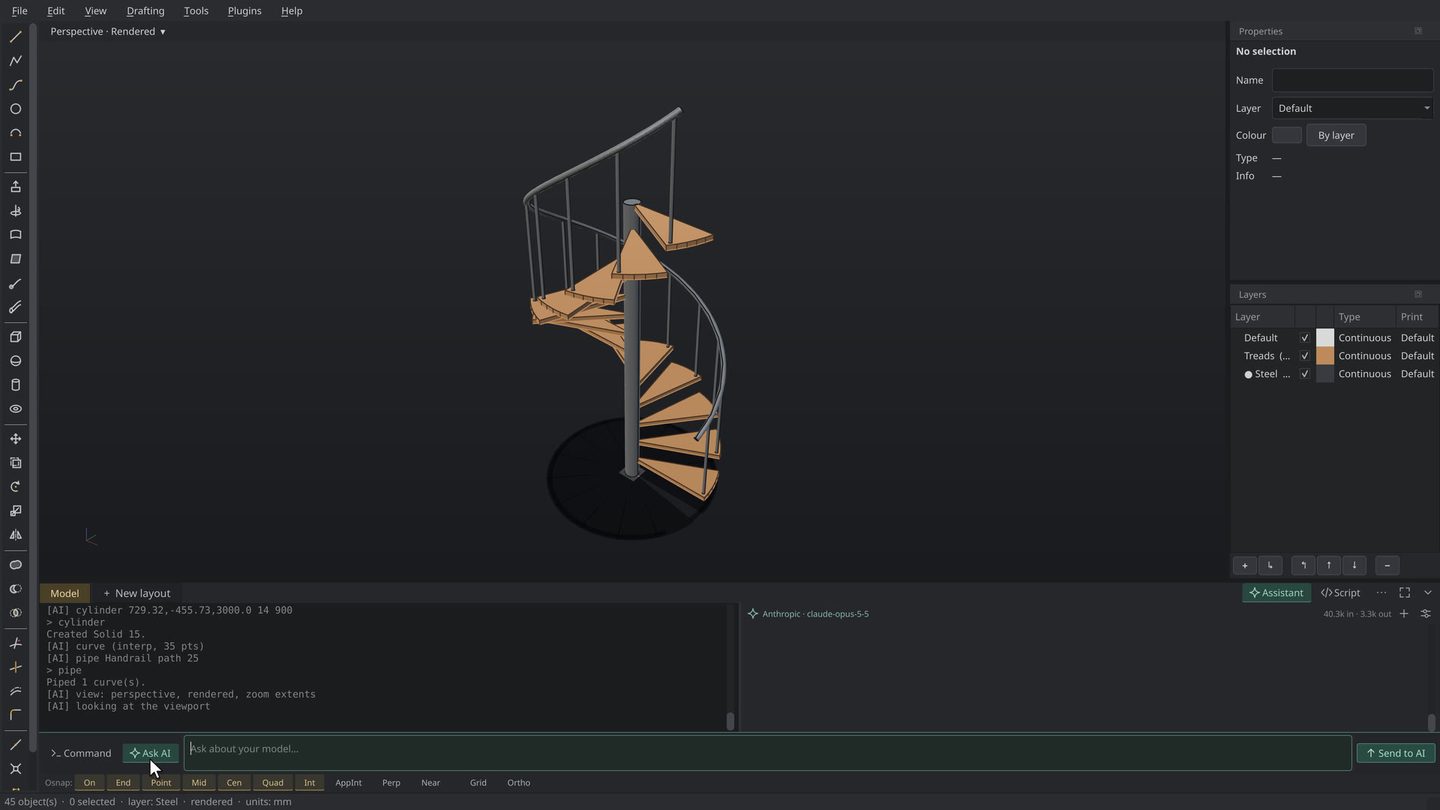This screenshot has height=810, width=1440.
Task: Collapse the assistant panel with the chevron
Action: point(1427,593)
